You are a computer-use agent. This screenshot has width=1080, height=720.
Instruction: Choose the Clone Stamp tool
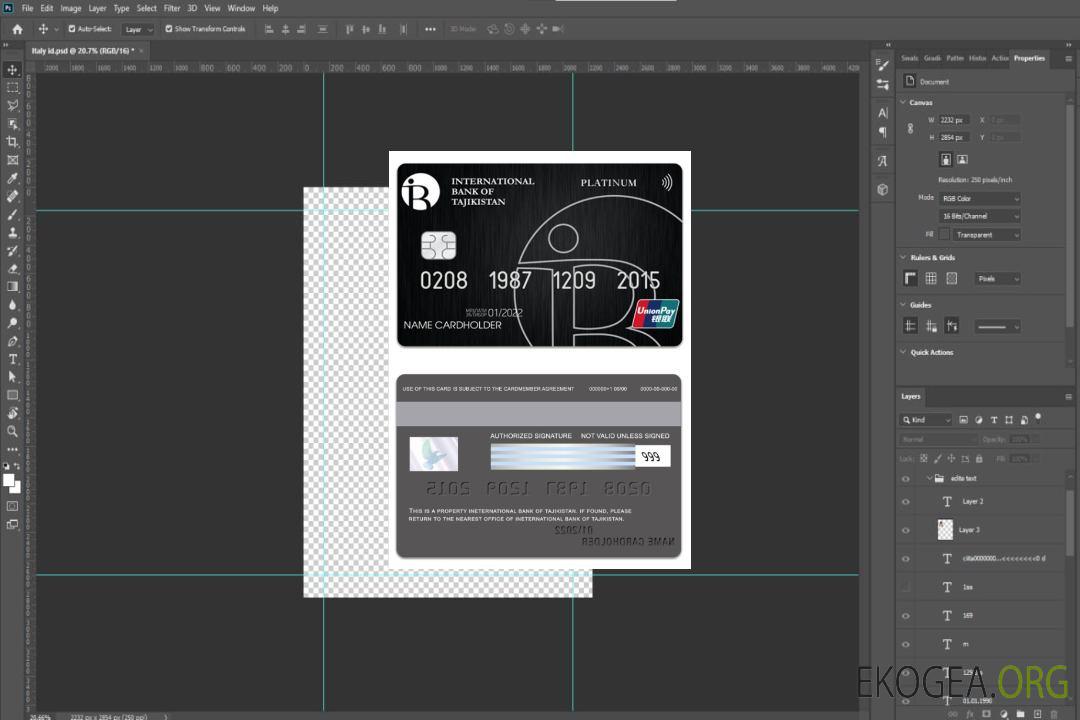pyautogui.click(x=12, y=232)
